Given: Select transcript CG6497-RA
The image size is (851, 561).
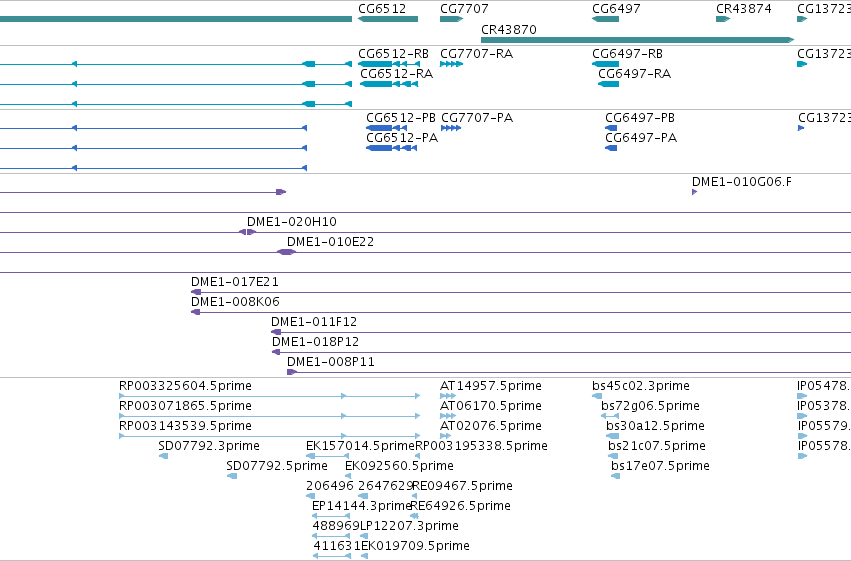Looking at the screenshot, I should click(608, 84).
